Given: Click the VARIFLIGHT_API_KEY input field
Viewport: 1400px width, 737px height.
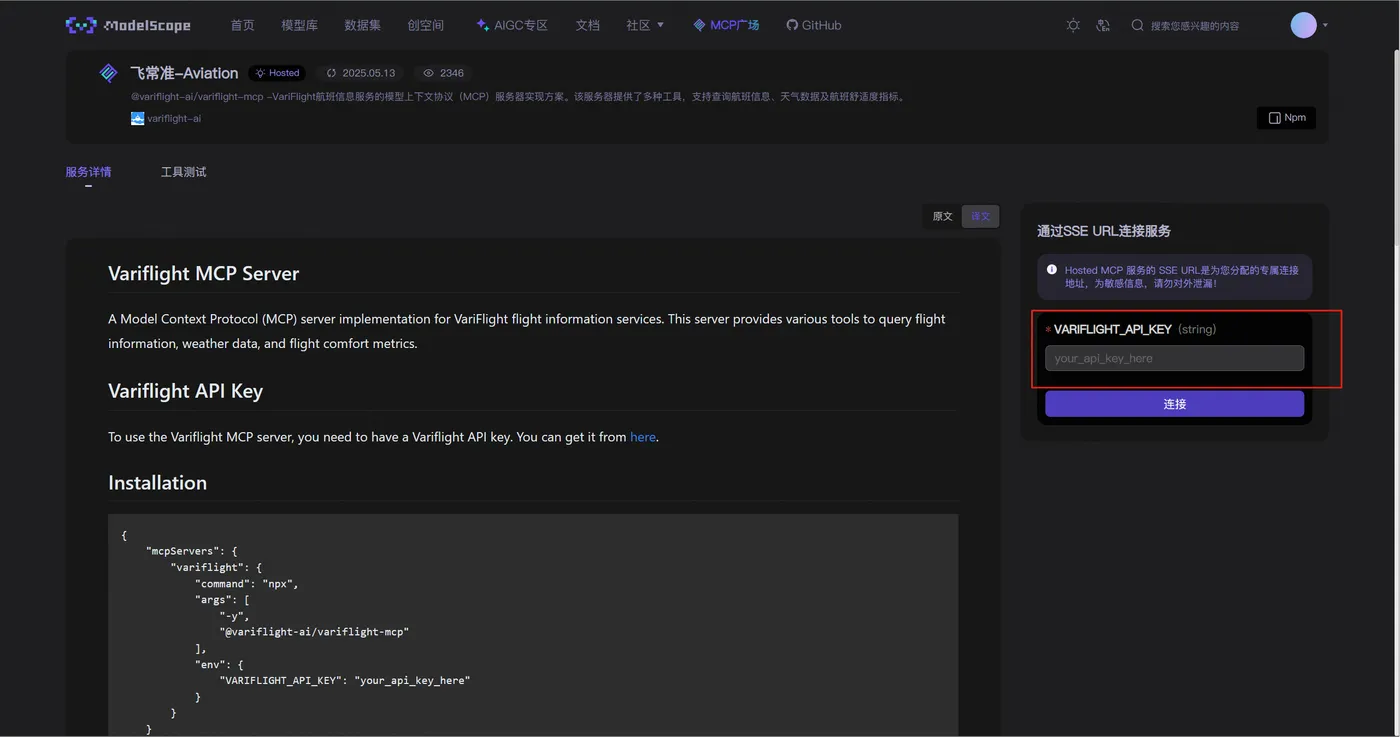Looking at the screenshot, I should [x=1175, y=358].
